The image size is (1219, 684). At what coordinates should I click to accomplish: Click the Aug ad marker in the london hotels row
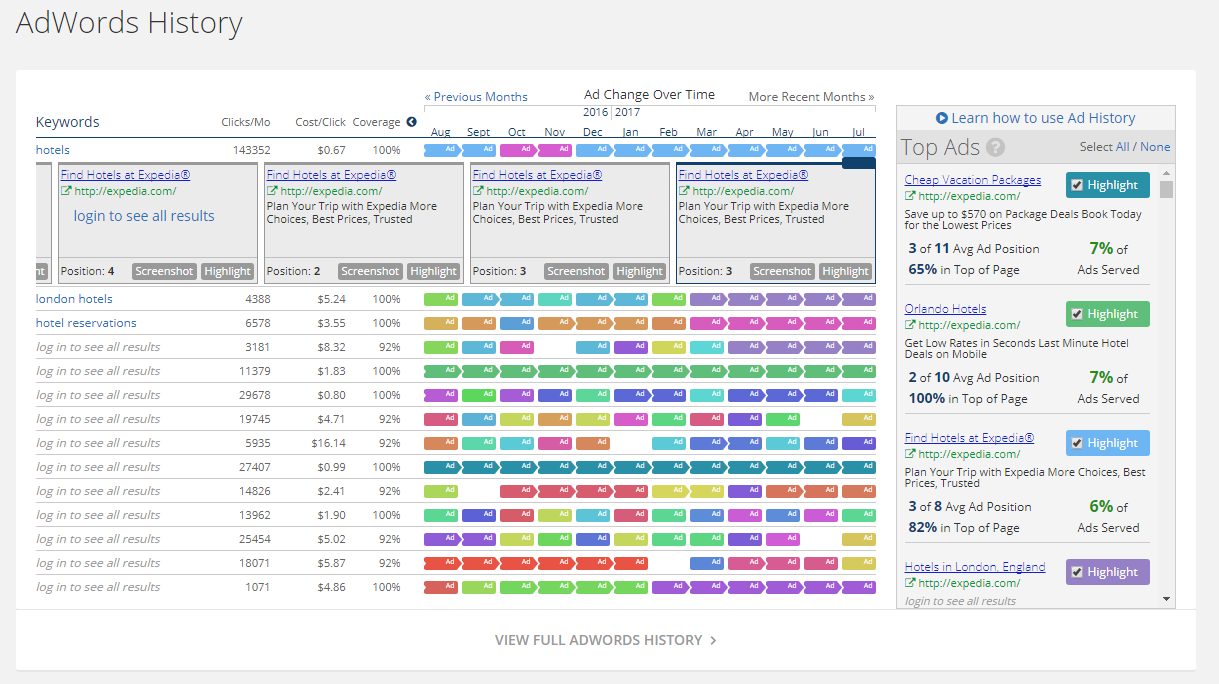(441, 299)
